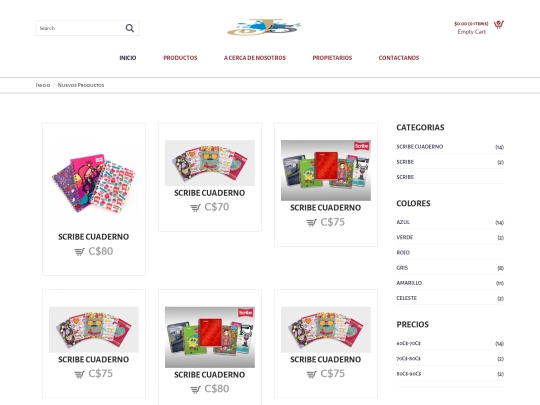Click the Inicio breadcrumb link
The height and width of the screenshot is (405, 540).
[43, 85]
